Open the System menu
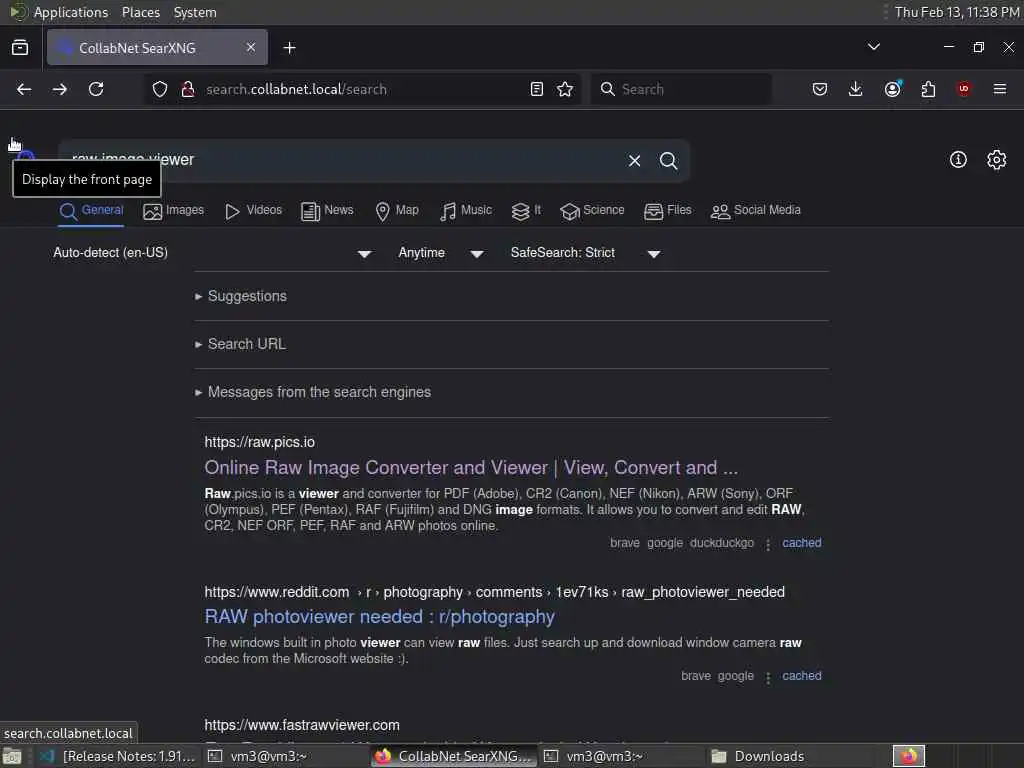This screenshot has height=768, width=1024. tap(195, 12)
